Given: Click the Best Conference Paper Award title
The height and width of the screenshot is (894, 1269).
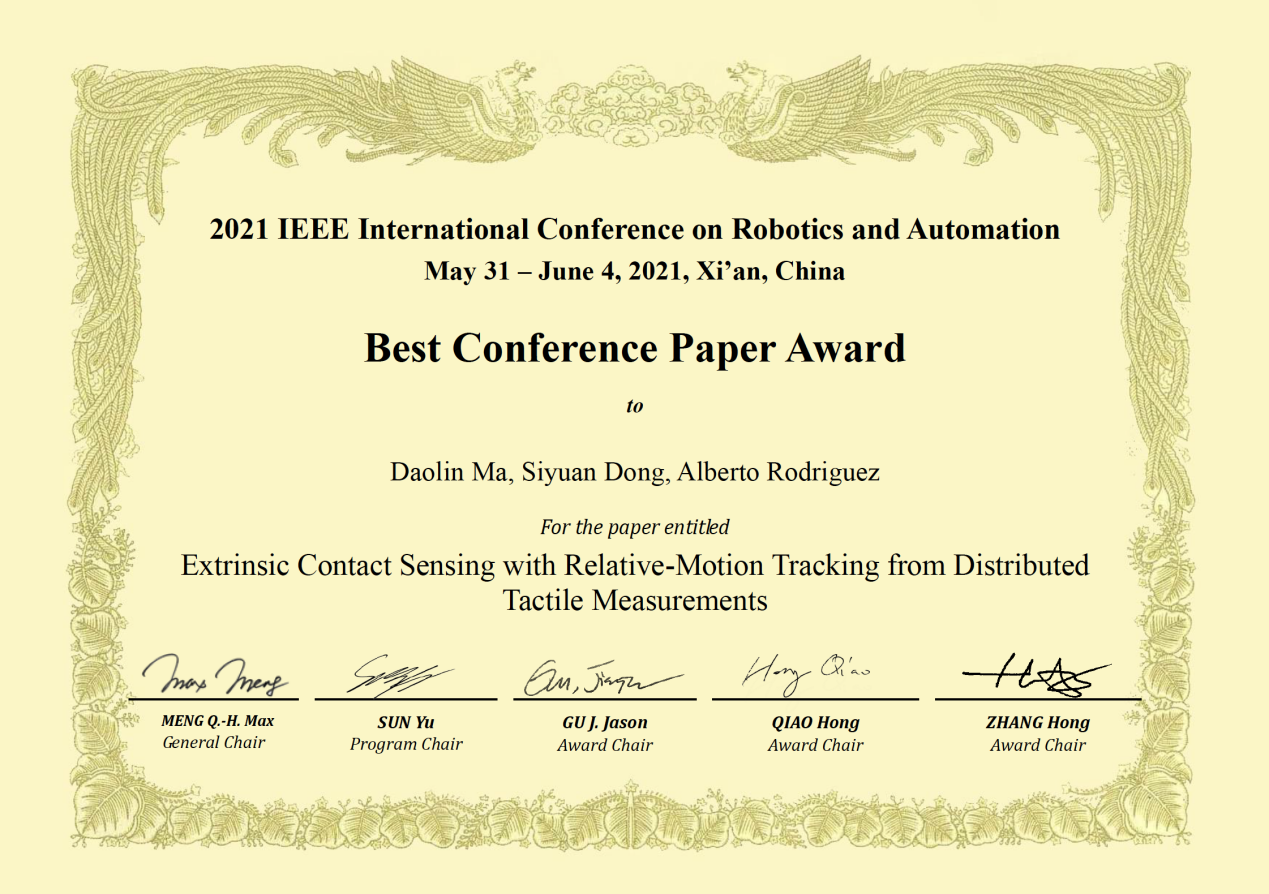Looking at the screenshot, I should (x=634, y=348).
